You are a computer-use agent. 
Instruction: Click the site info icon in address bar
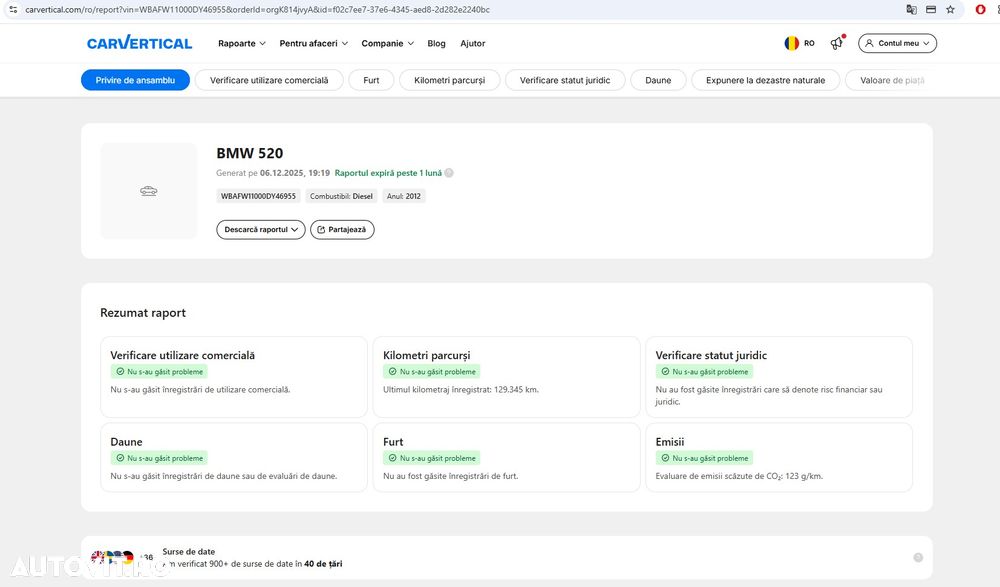click(13, 10)
